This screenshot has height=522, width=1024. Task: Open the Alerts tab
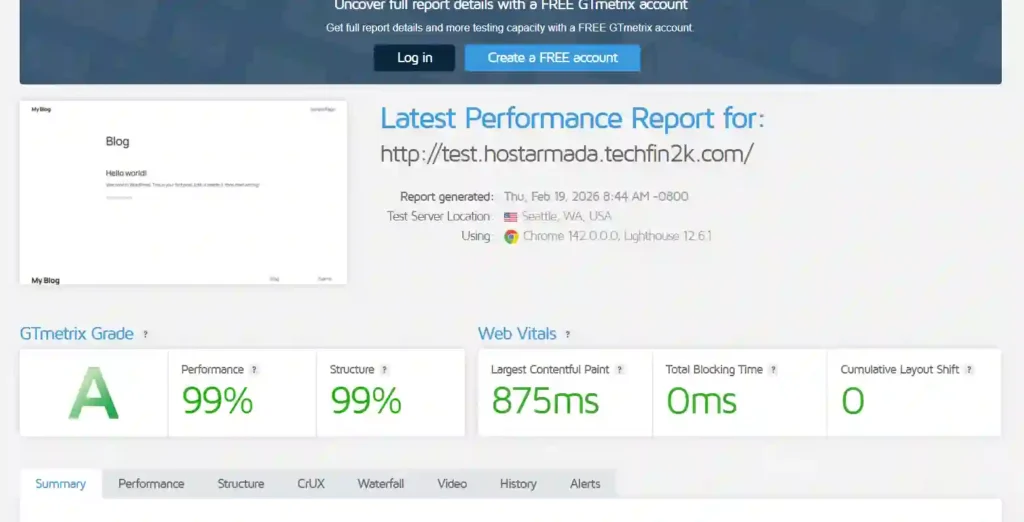coord(585,484)
